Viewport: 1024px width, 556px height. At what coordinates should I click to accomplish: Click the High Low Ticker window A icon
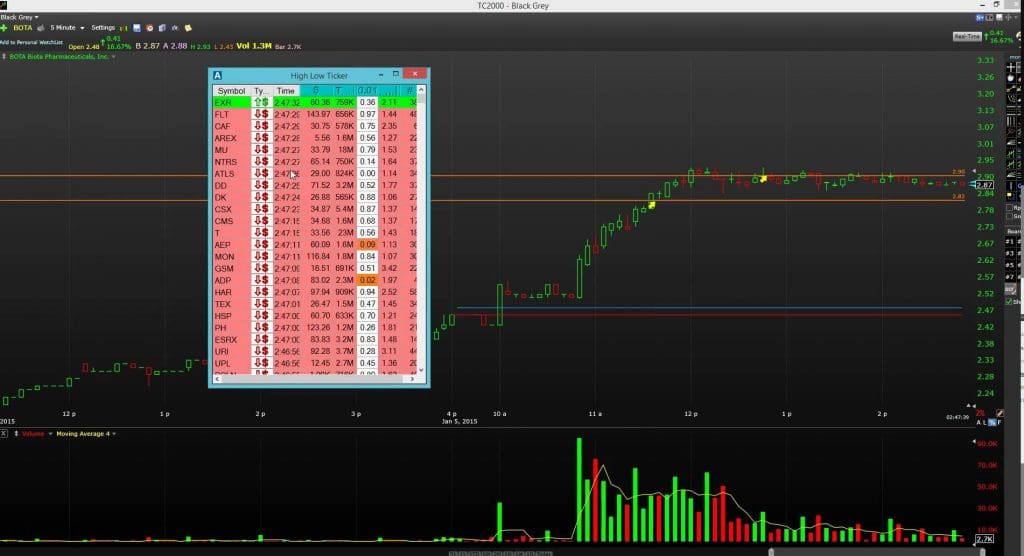click(x=217, y=76)
